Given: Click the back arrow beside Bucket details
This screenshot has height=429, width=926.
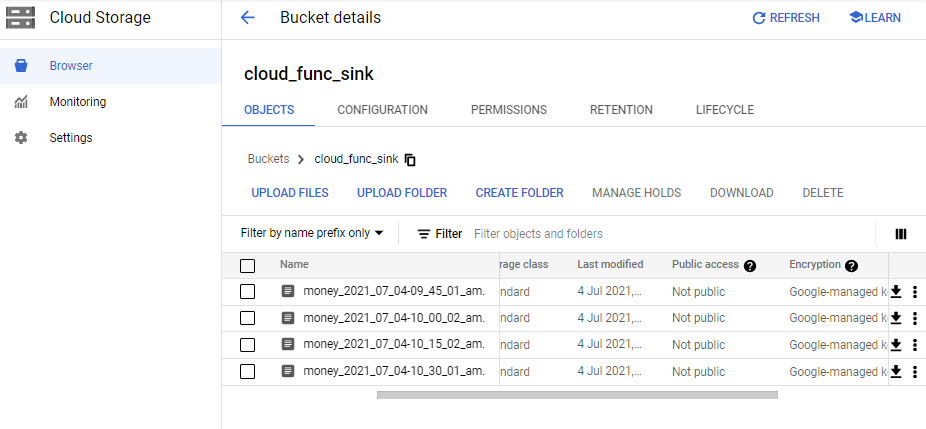Looking at the screenshot, I should (x=248, y=18).
